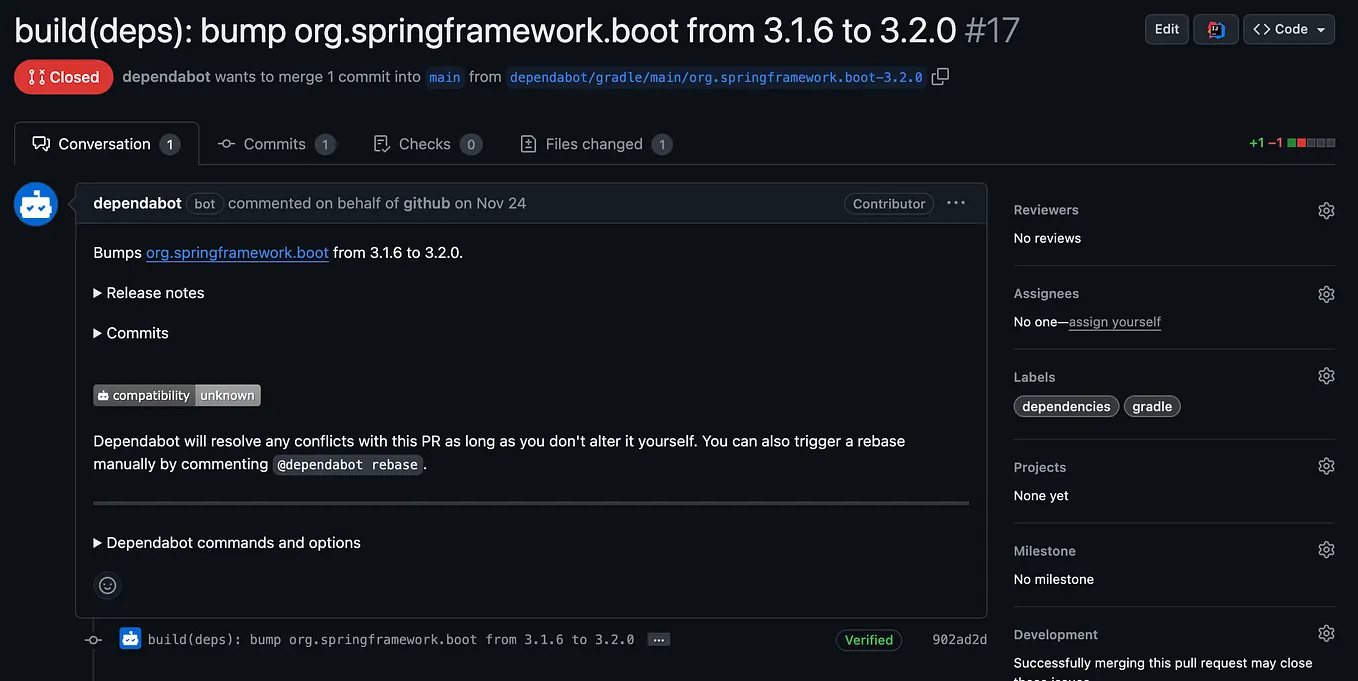The width and height of the screenshot is (1358, 681).
Task: Open Reviewers settings gear
Action: (x=1326, y=210)
